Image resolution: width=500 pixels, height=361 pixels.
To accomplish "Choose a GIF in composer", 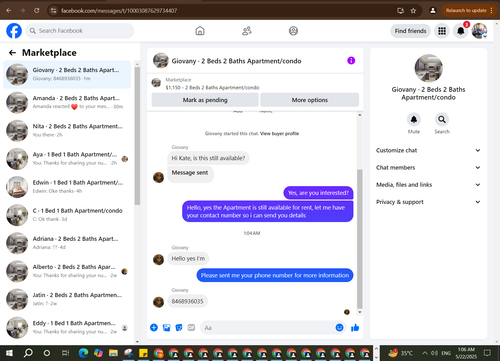I will point(191,328).
